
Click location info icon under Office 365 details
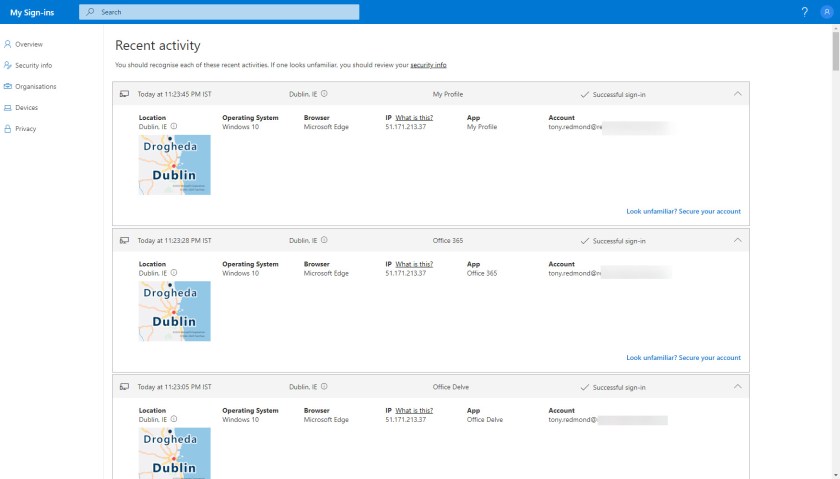point(174,273)
